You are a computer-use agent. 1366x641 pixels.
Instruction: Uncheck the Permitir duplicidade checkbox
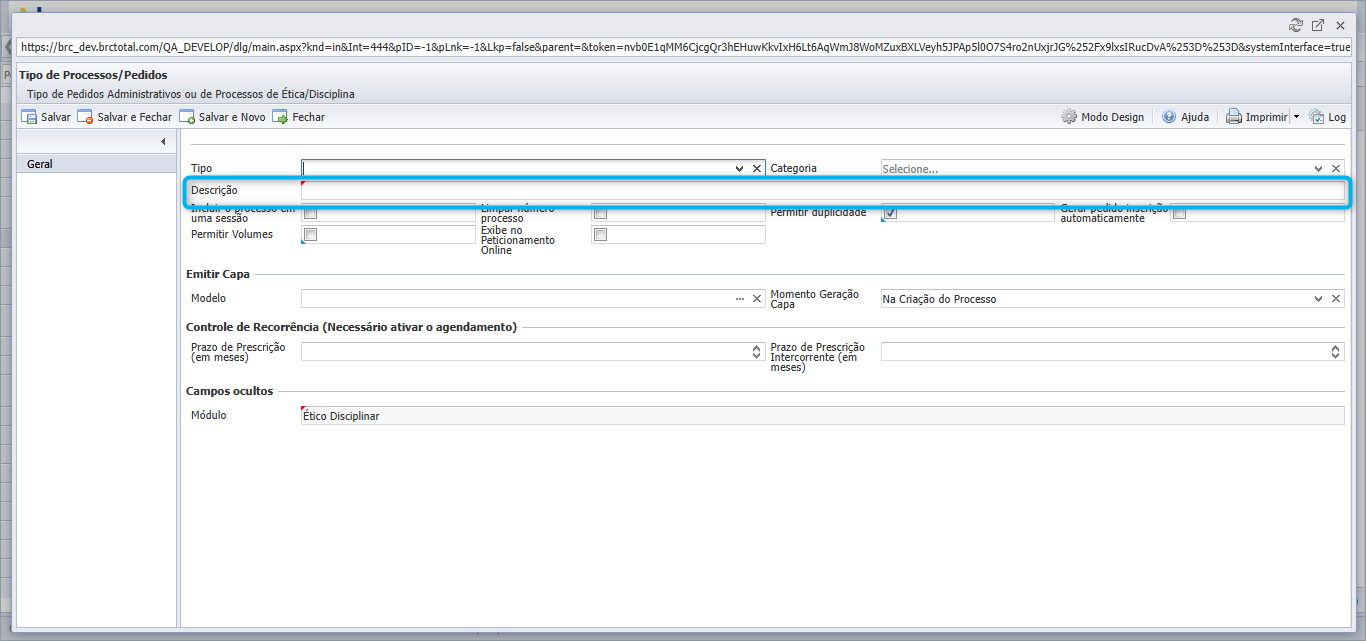(890, 213)
